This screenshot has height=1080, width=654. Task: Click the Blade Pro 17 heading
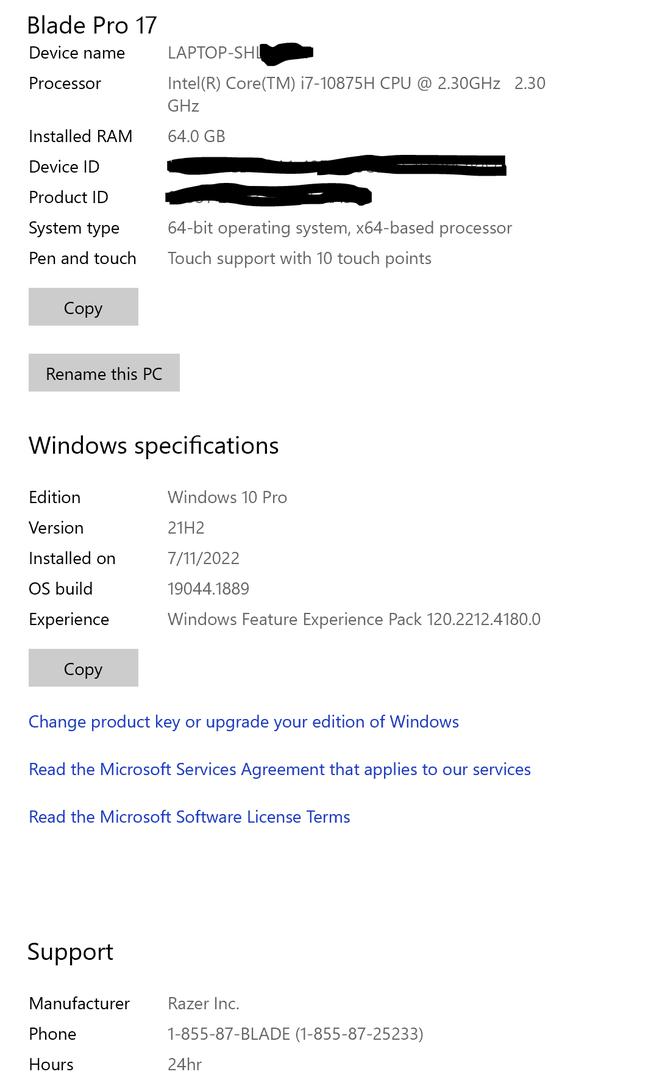point(92,25)
